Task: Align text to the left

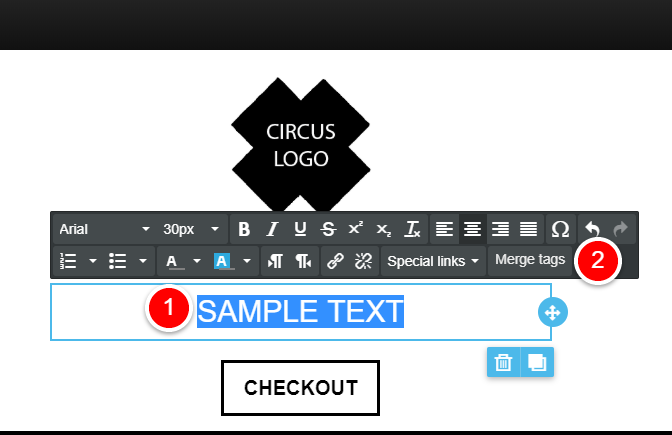Action: (444, 229)
